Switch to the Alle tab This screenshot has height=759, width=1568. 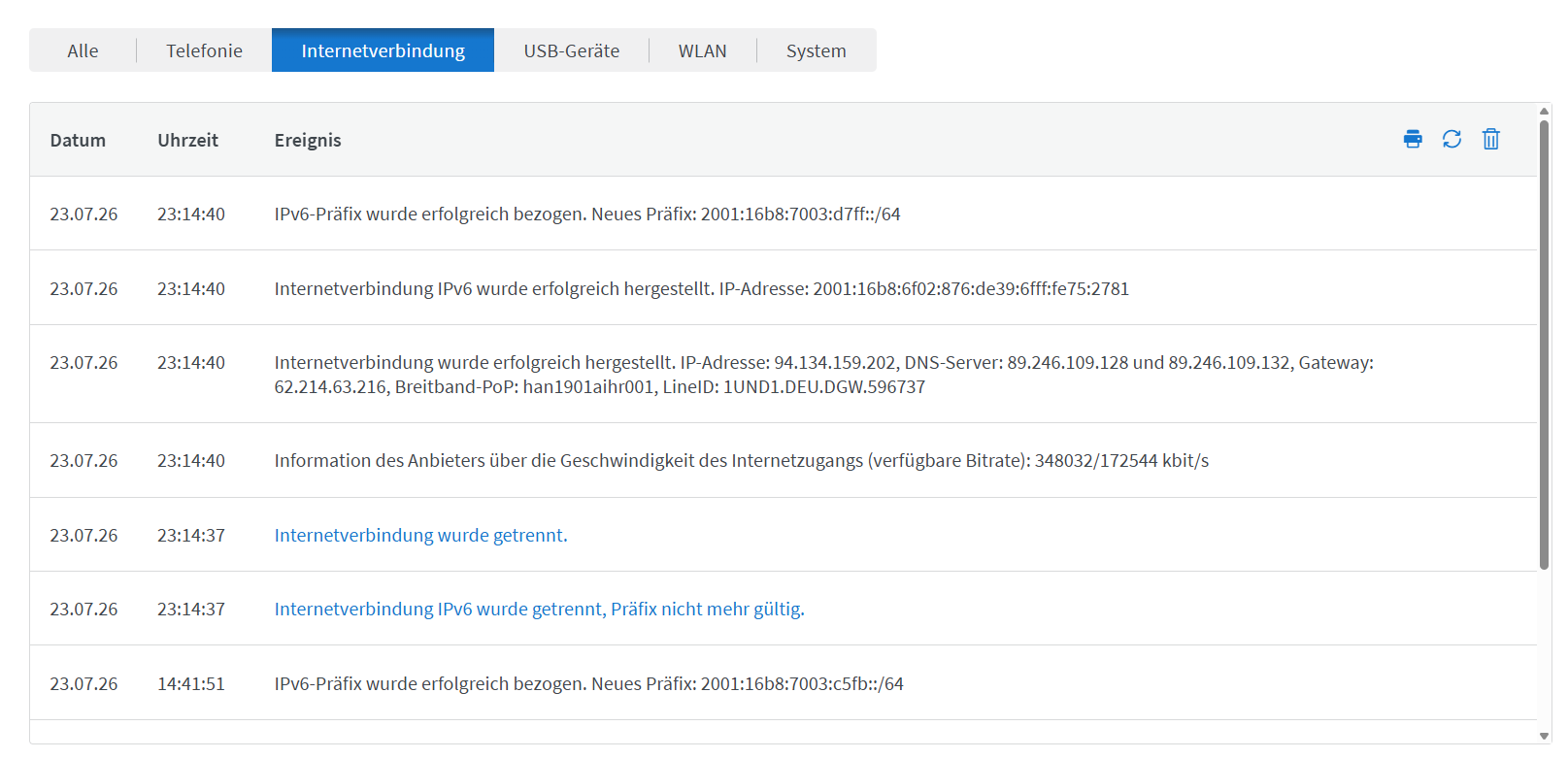[83, 50]
